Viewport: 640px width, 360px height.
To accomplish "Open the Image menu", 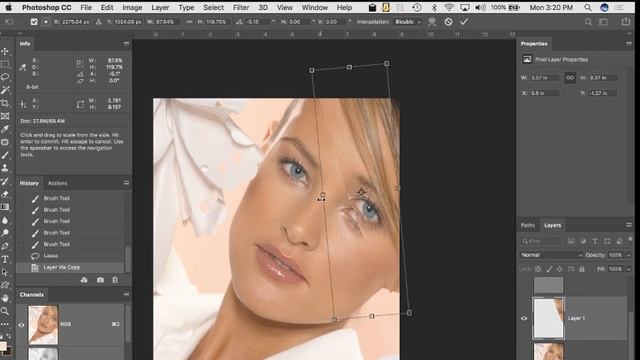I will [132, 7].
